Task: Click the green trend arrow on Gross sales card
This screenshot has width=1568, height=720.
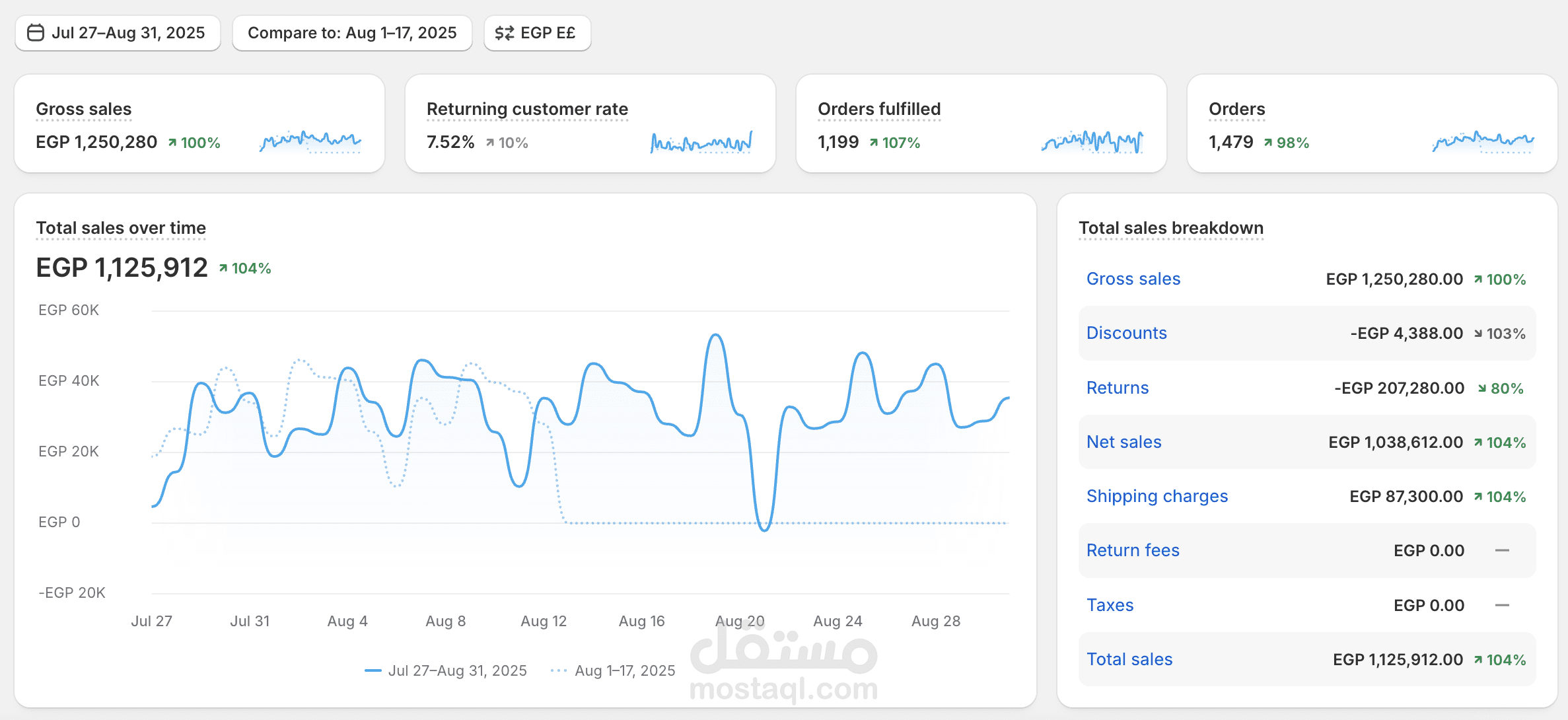Action: pos(173,141)
